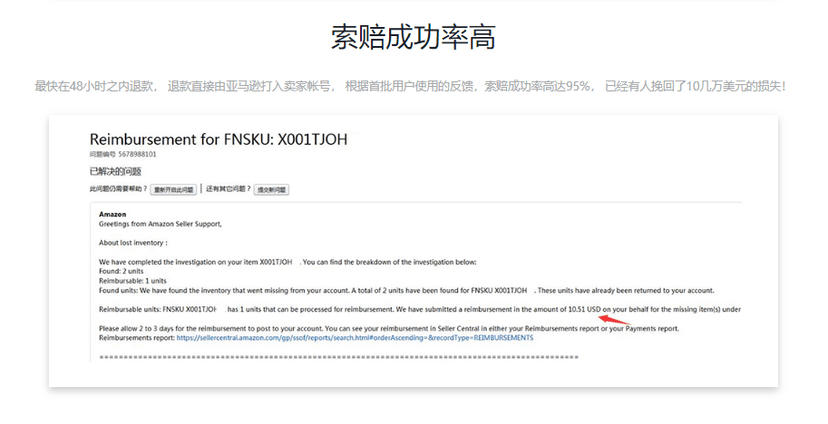Click the 'Reimbursable: 1 units' line

coord(133,281)
